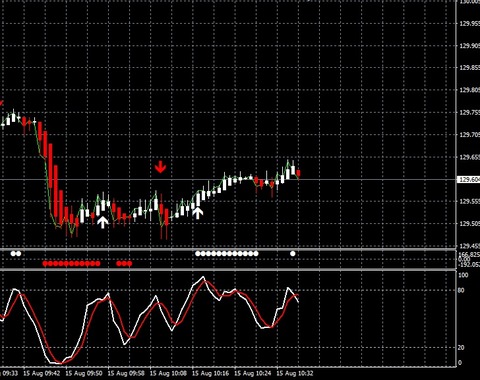Click the 129.55 price scale label
This screenshot has height=380, width=480.
pos(470,201)
